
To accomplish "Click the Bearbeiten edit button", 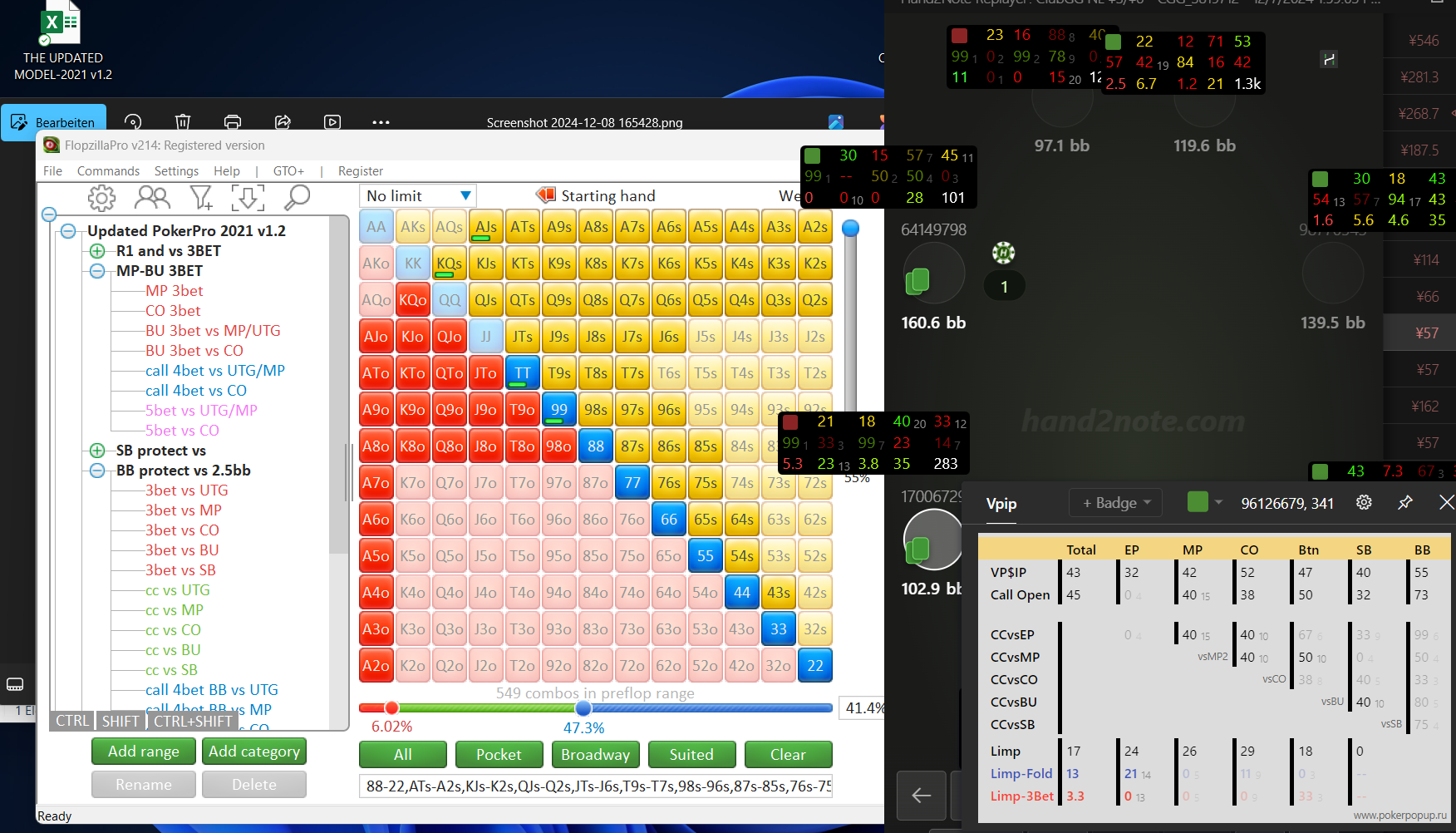I will [53, 122].
